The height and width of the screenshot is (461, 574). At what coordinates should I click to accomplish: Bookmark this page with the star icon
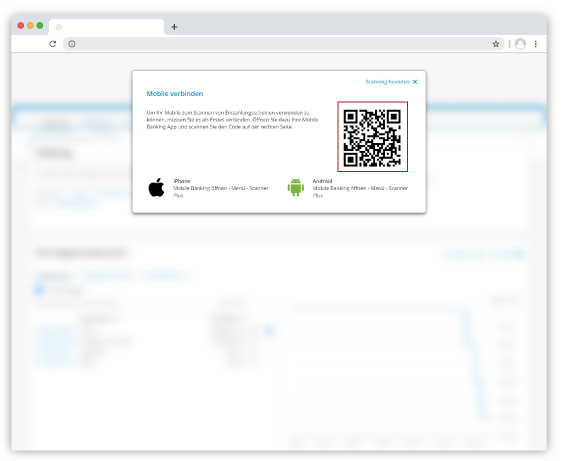(x=496, y=44)
